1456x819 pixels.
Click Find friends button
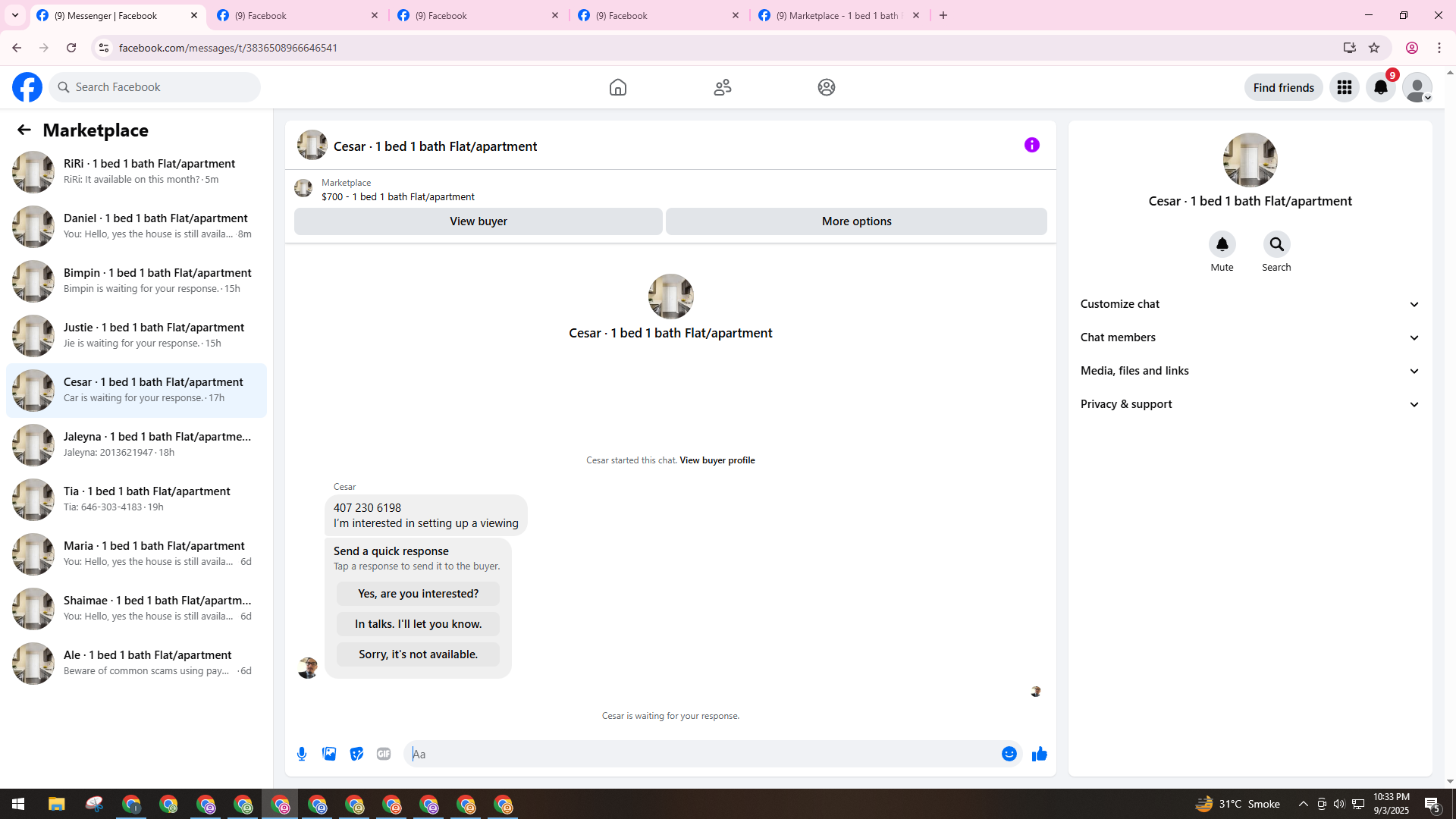(1284, 87)
